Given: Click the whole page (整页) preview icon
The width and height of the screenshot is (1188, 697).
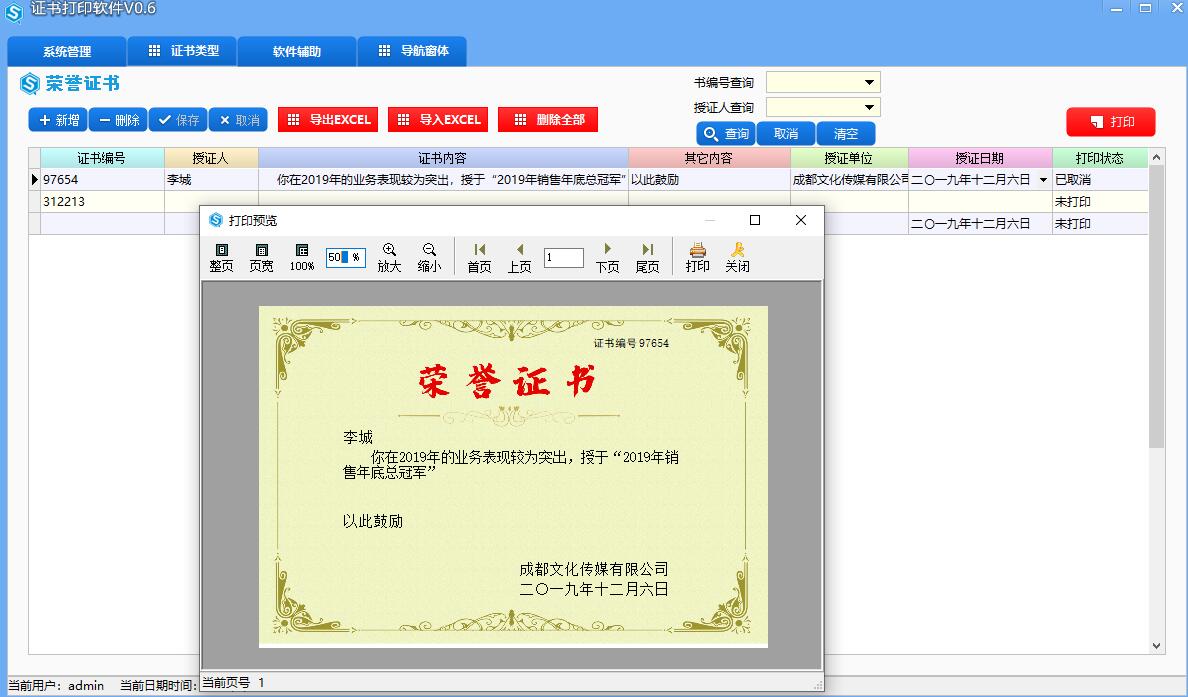Looking at the screenshot, I should pos(221,258).
